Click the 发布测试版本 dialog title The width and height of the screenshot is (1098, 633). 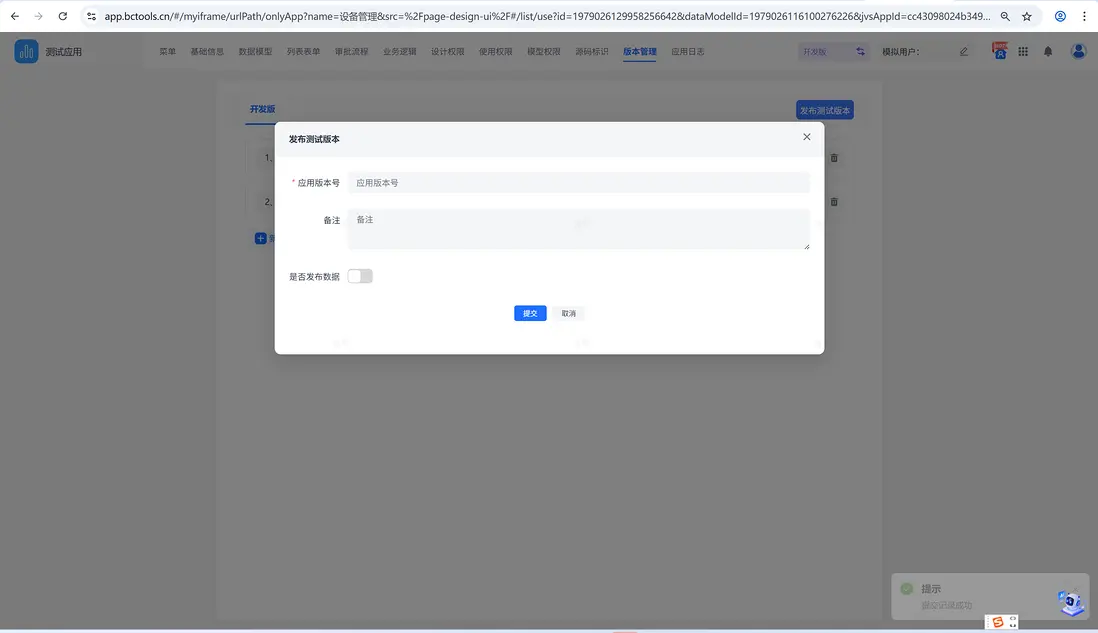314,139
